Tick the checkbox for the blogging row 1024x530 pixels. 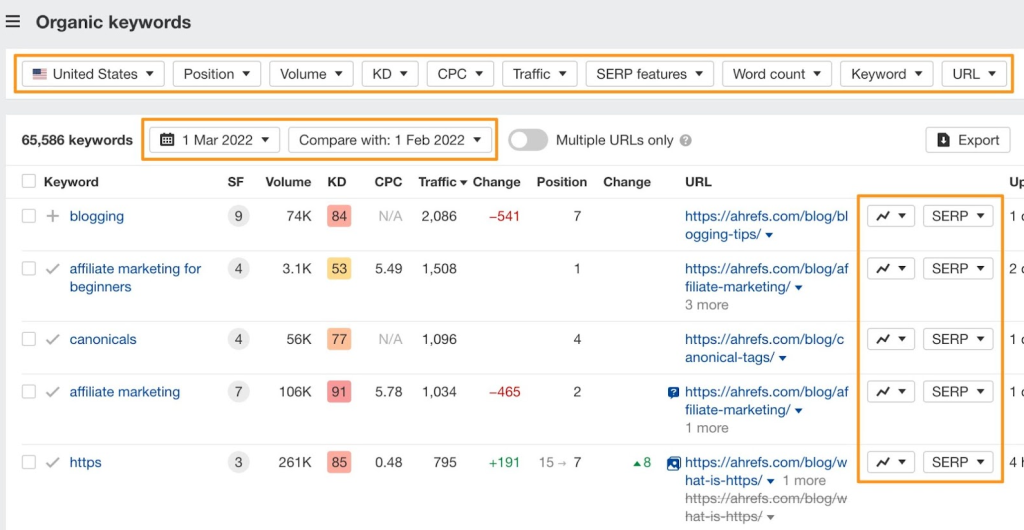(28, 216)
